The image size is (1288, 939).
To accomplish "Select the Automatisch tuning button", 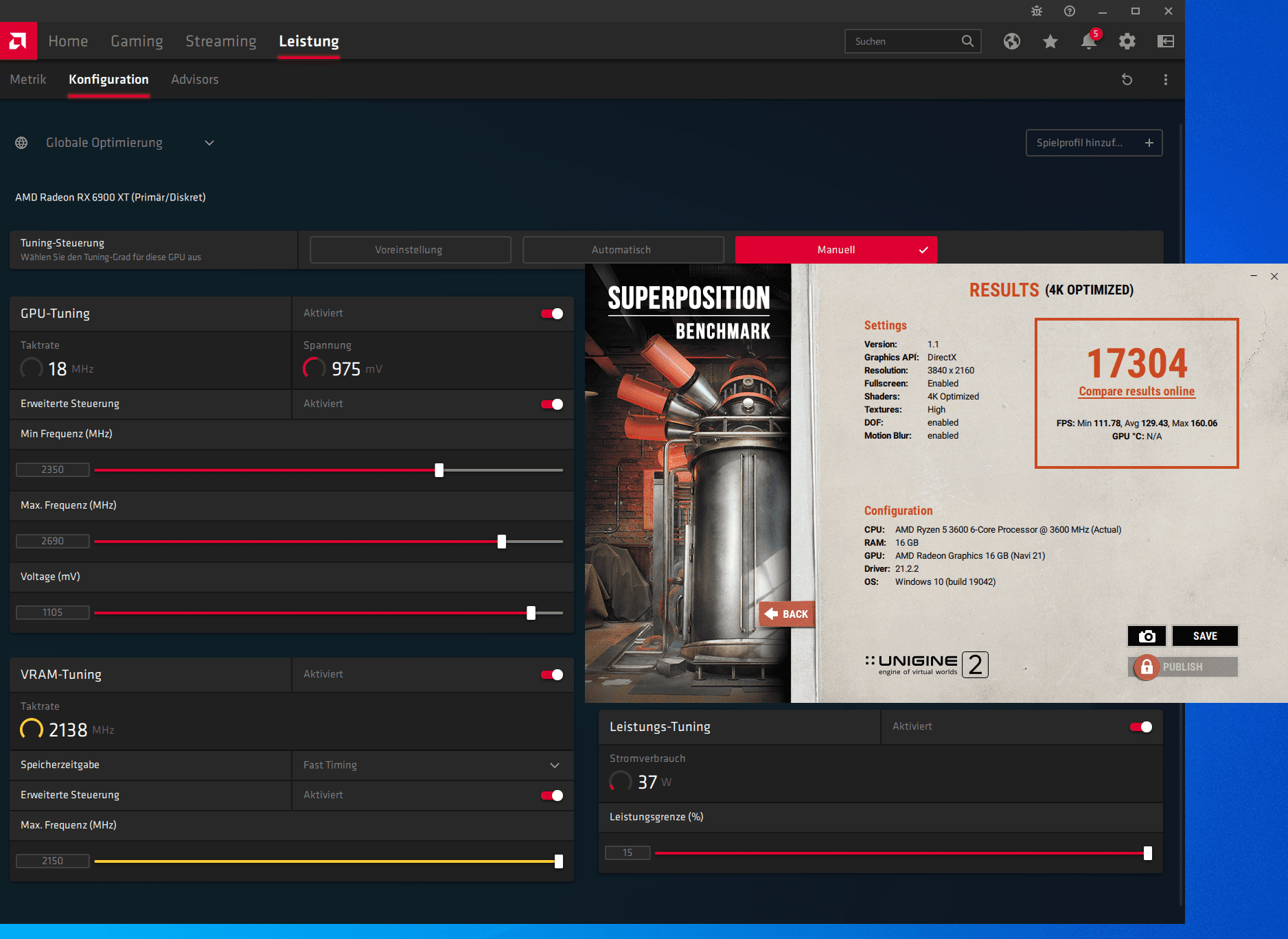I will pos(622,250).
